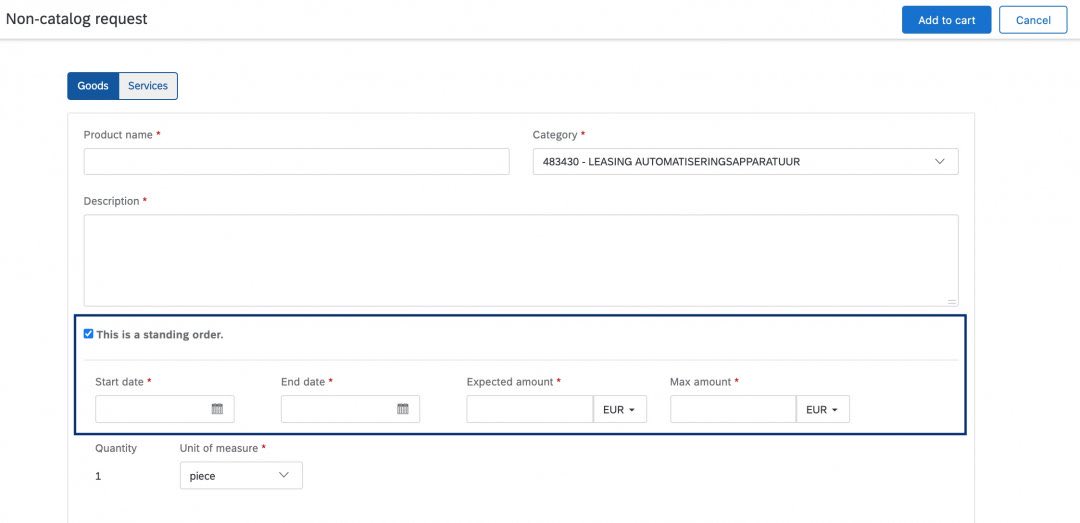Click the Quantity value '1'
The image size is (1080, 523).
click(98, 476)
